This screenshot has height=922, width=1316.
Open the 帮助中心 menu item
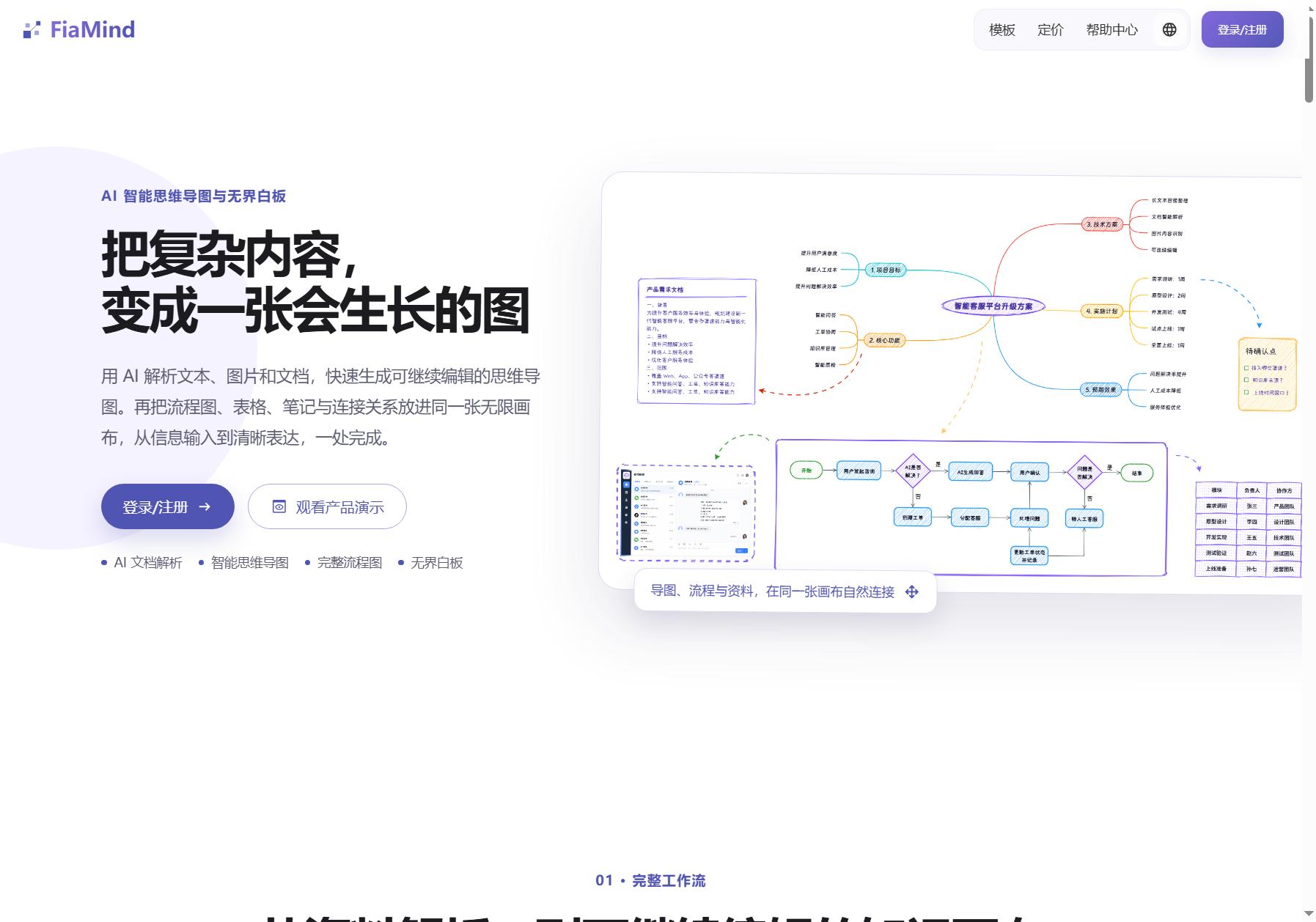click(1111, 30)
